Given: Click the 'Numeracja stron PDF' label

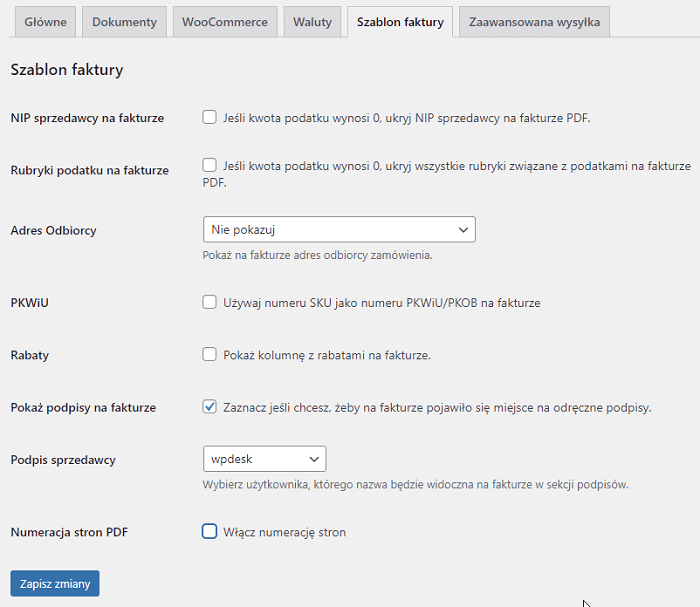Looking at the screenshot, I should pyautogui.click(x=69, y=532).
